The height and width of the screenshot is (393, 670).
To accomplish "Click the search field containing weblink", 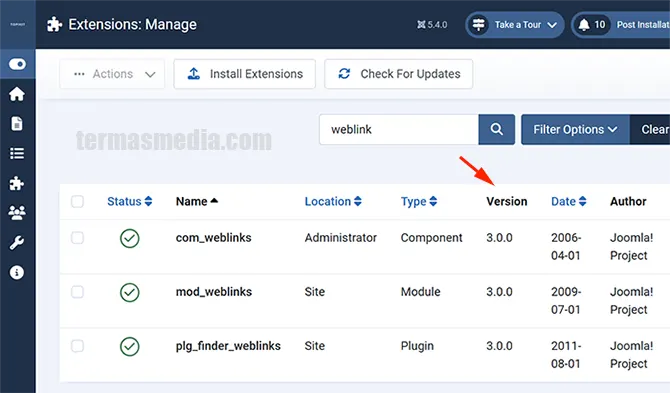I will click(x=399, y=129).
